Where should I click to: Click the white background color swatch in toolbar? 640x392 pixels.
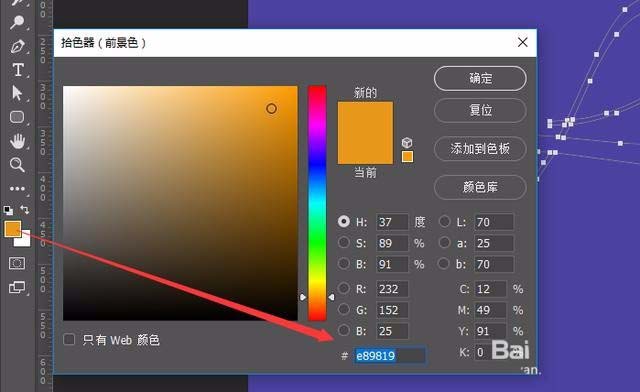coord(24,241)
